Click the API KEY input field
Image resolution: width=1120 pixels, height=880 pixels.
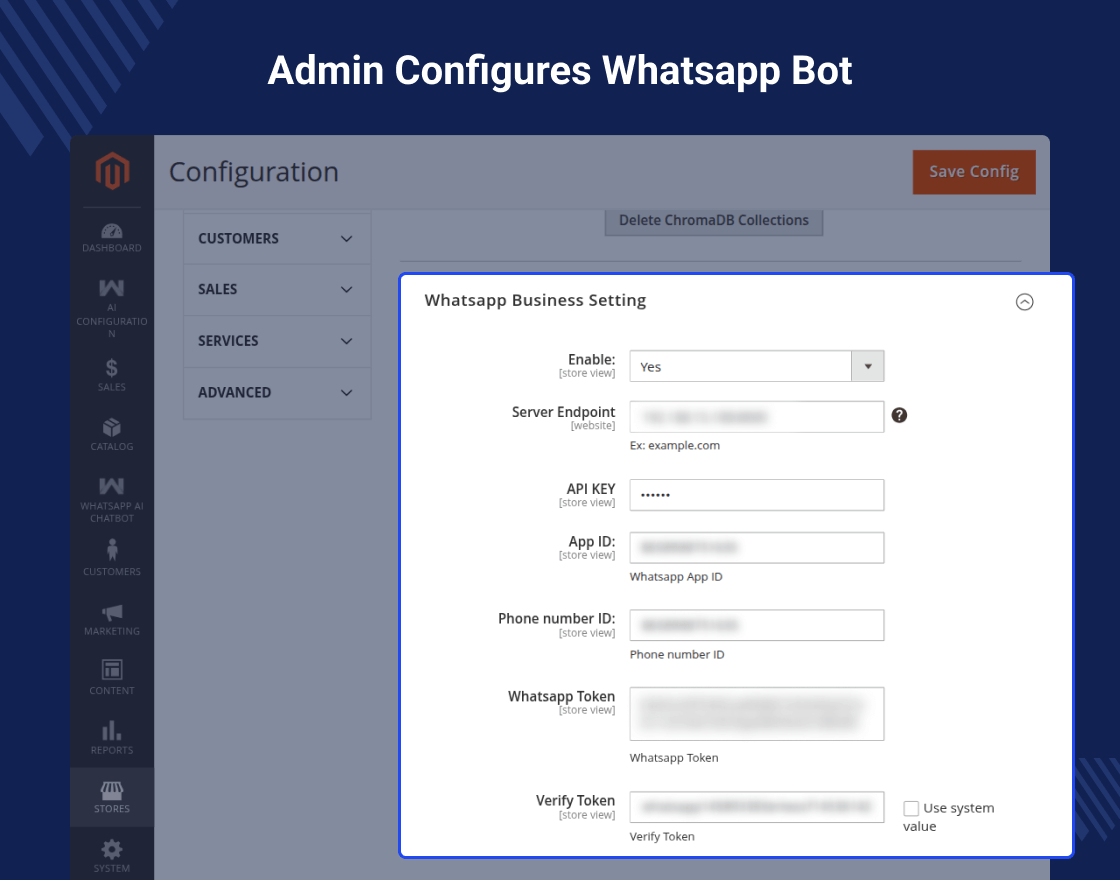pyautogui.click(x=756, y=495)
